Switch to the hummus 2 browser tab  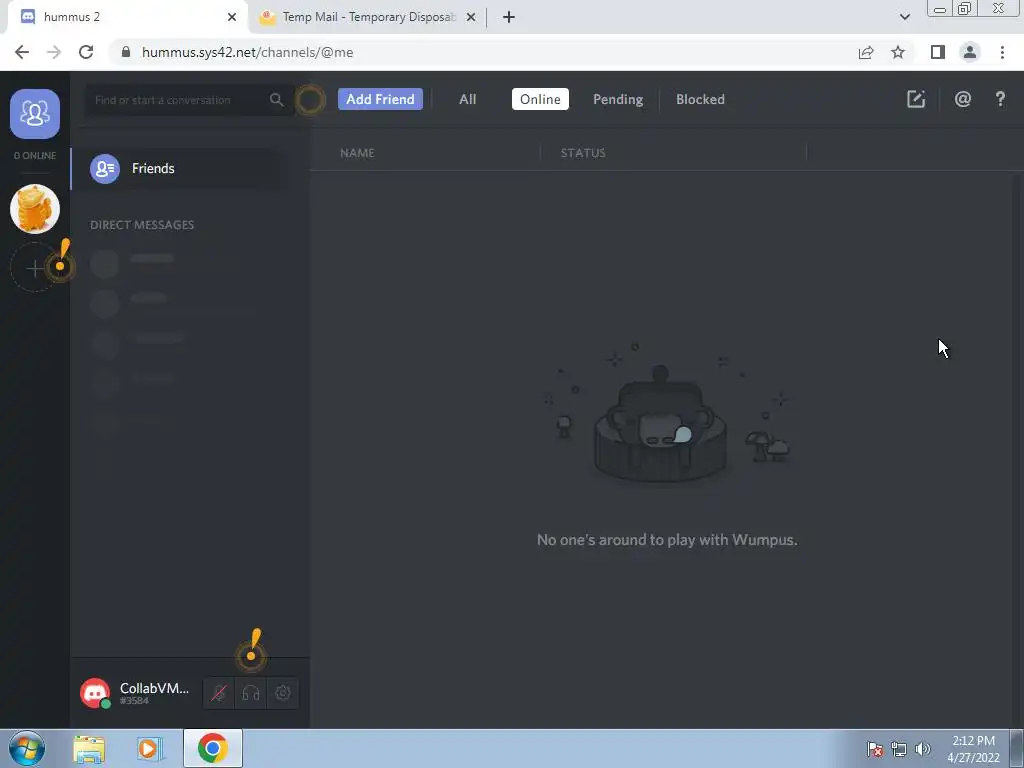tap(128, 17)
